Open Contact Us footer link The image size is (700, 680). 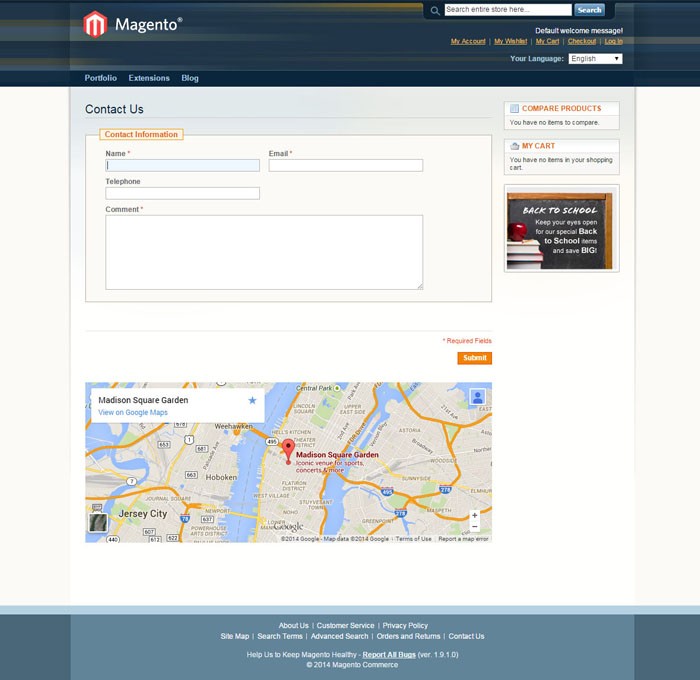coord(467,636)
